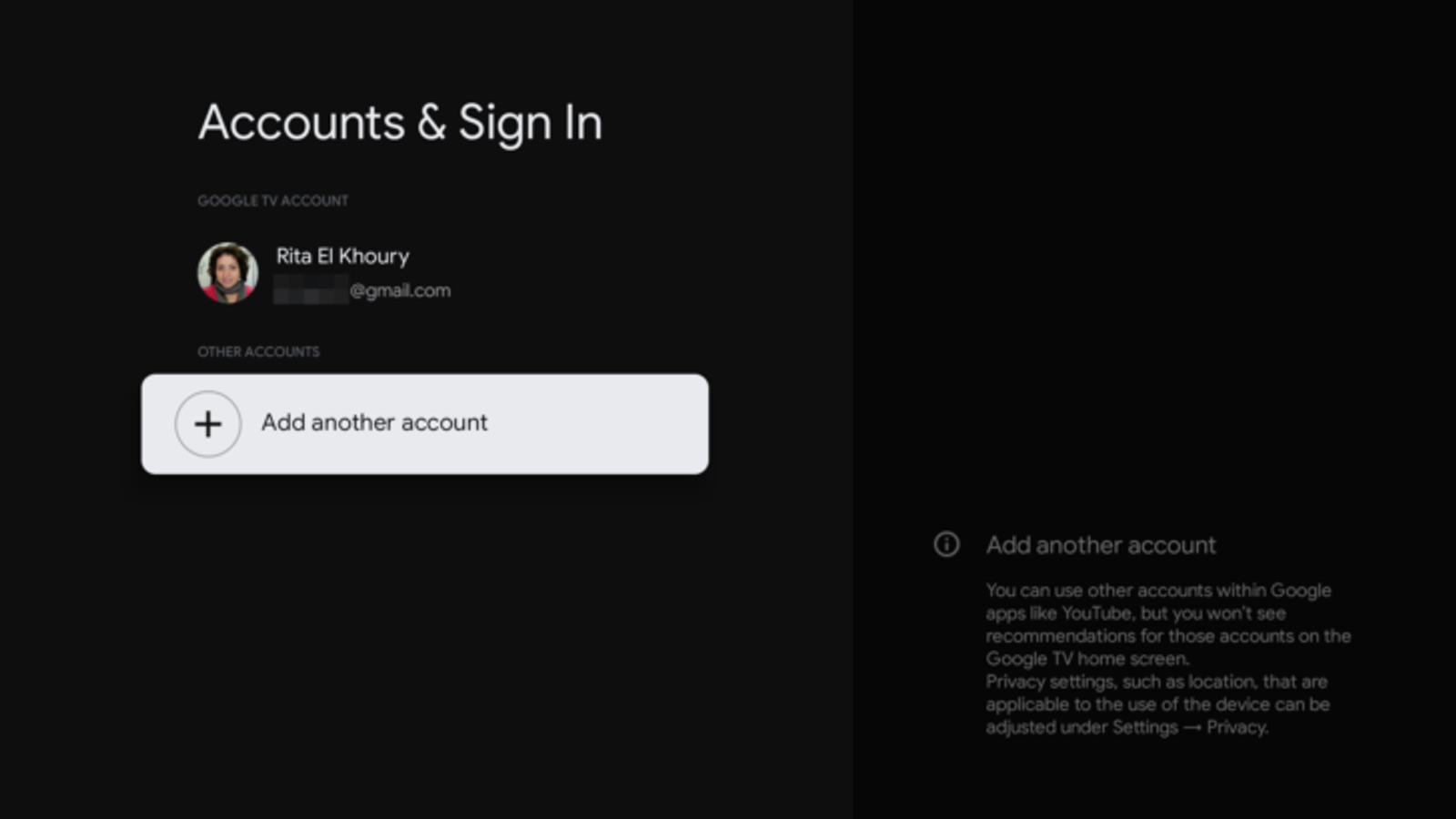Image resolution: width=1456 pixels, height=819 pixels.
Task: Click the info icon in the right panel
Action: coord(946,544)
